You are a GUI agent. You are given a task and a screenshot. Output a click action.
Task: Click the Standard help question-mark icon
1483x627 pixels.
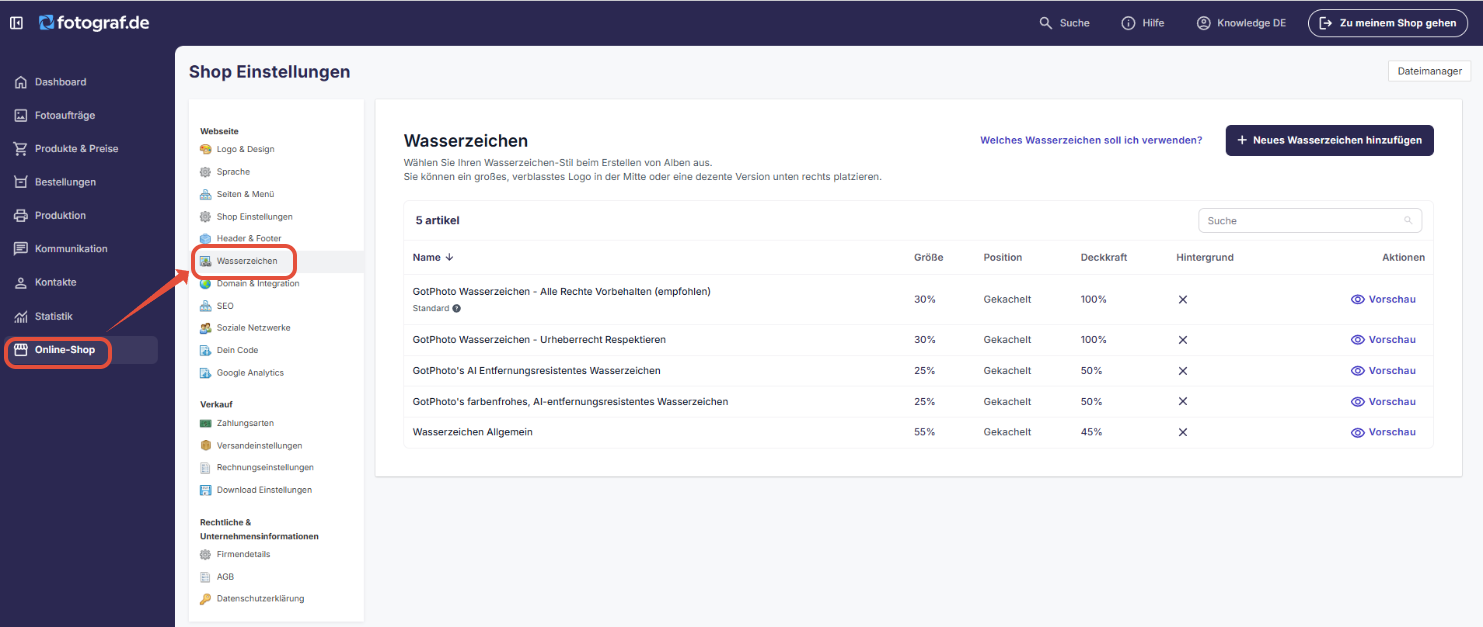pos(457,308)
